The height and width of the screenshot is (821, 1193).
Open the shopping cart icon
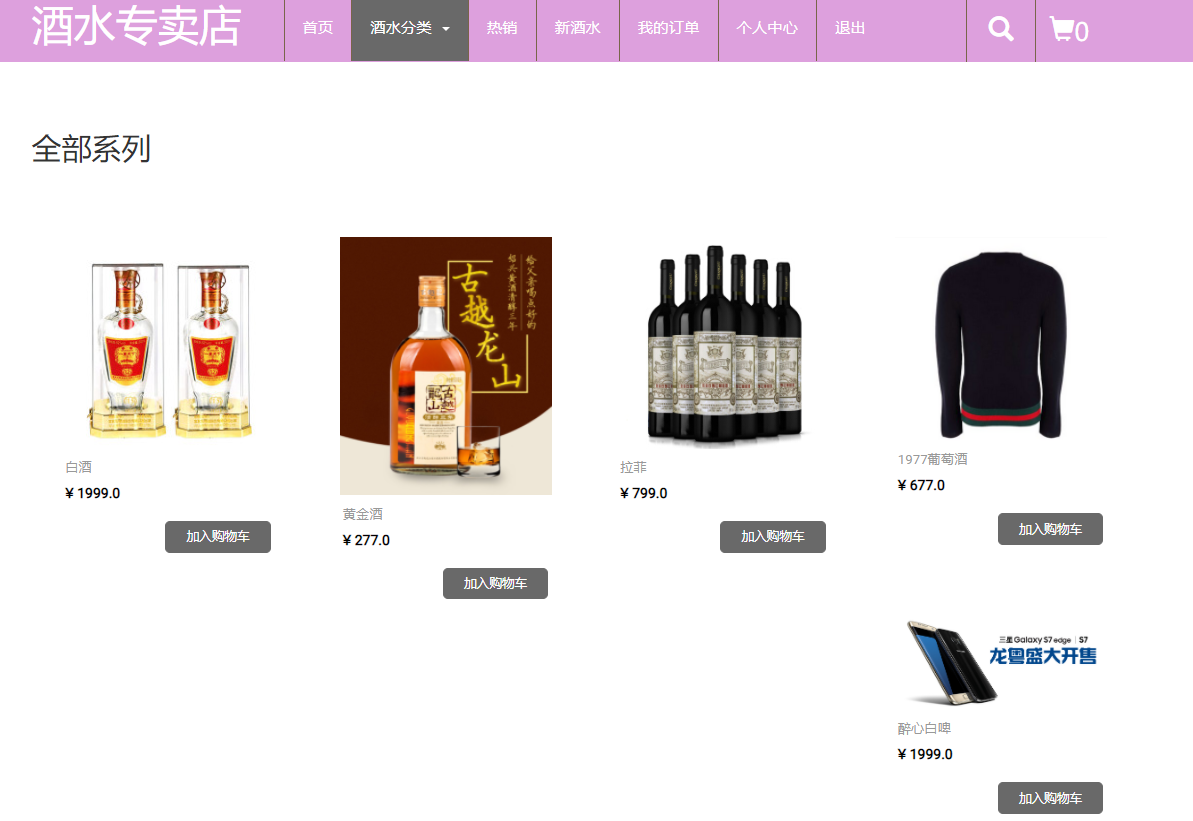1069,30
